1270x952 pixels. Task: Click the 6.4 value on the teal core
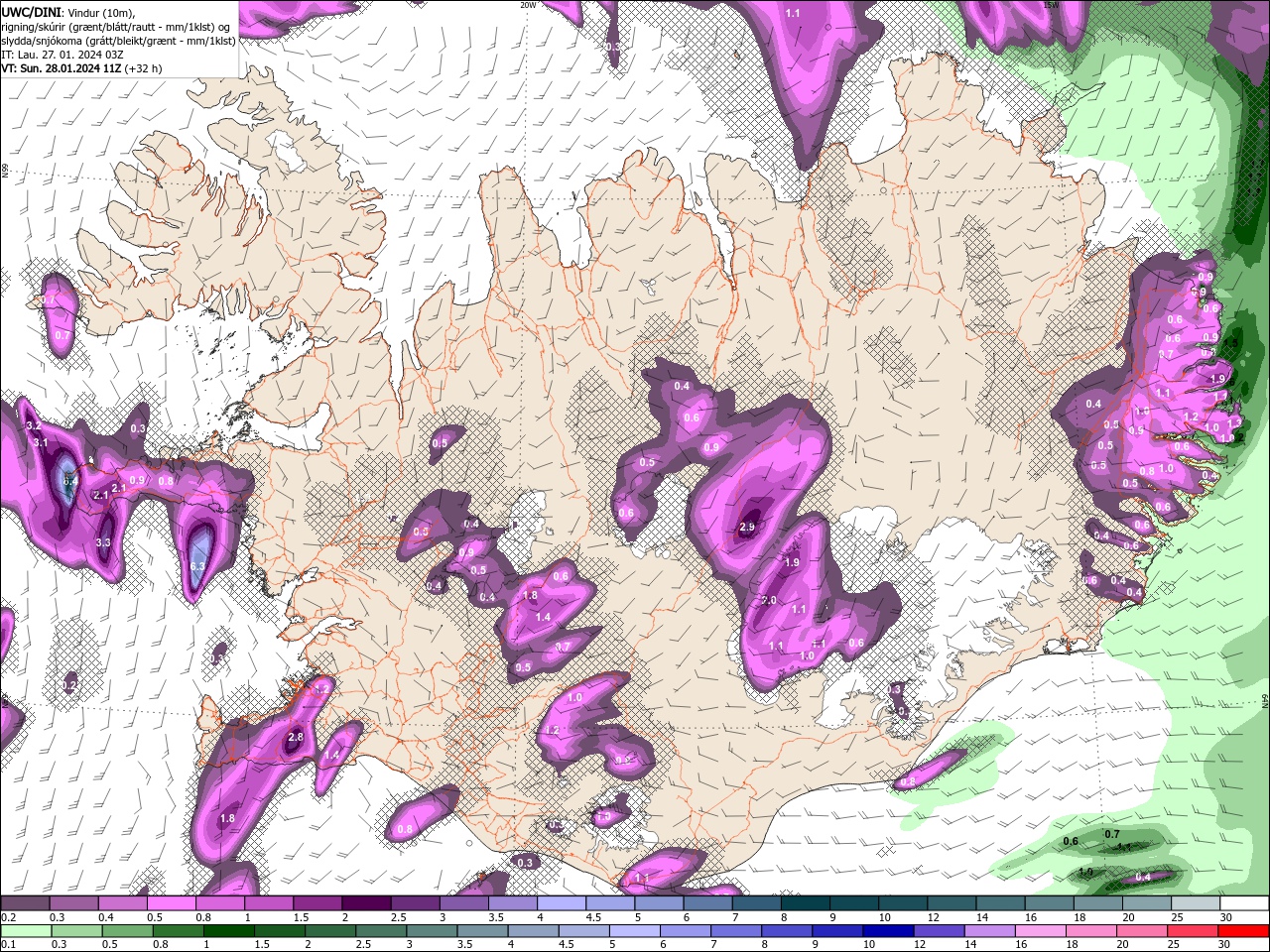coord(70,480)
